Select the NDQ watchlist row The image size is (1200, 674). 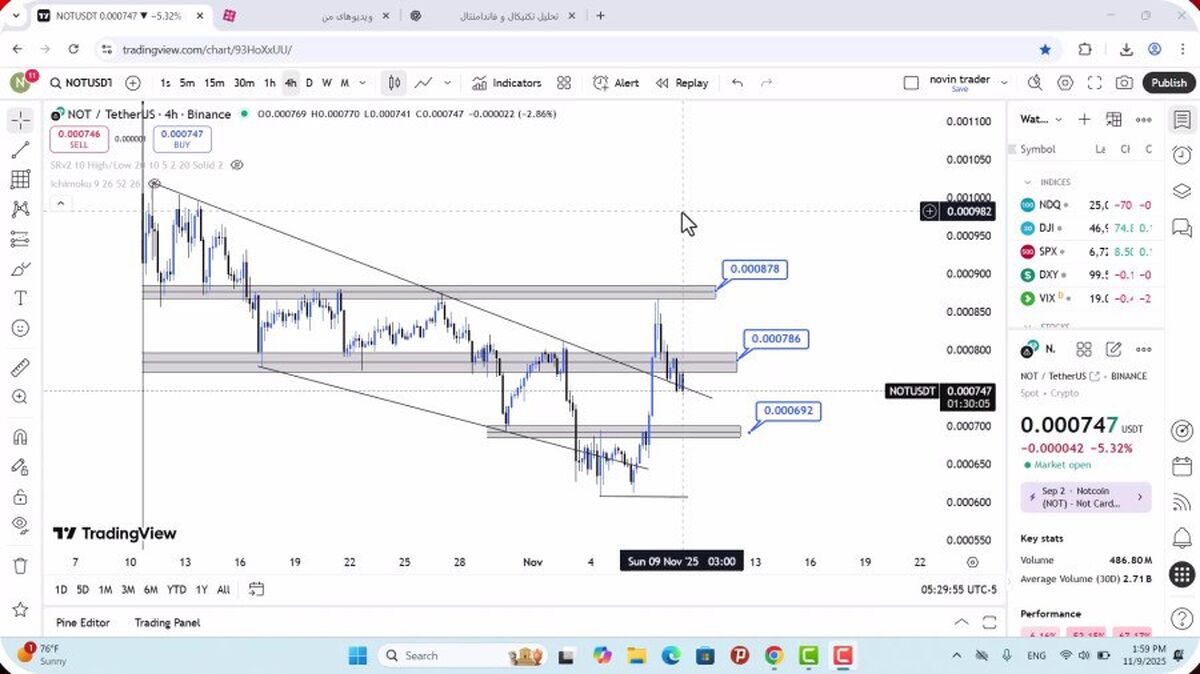pos(1086,204)
